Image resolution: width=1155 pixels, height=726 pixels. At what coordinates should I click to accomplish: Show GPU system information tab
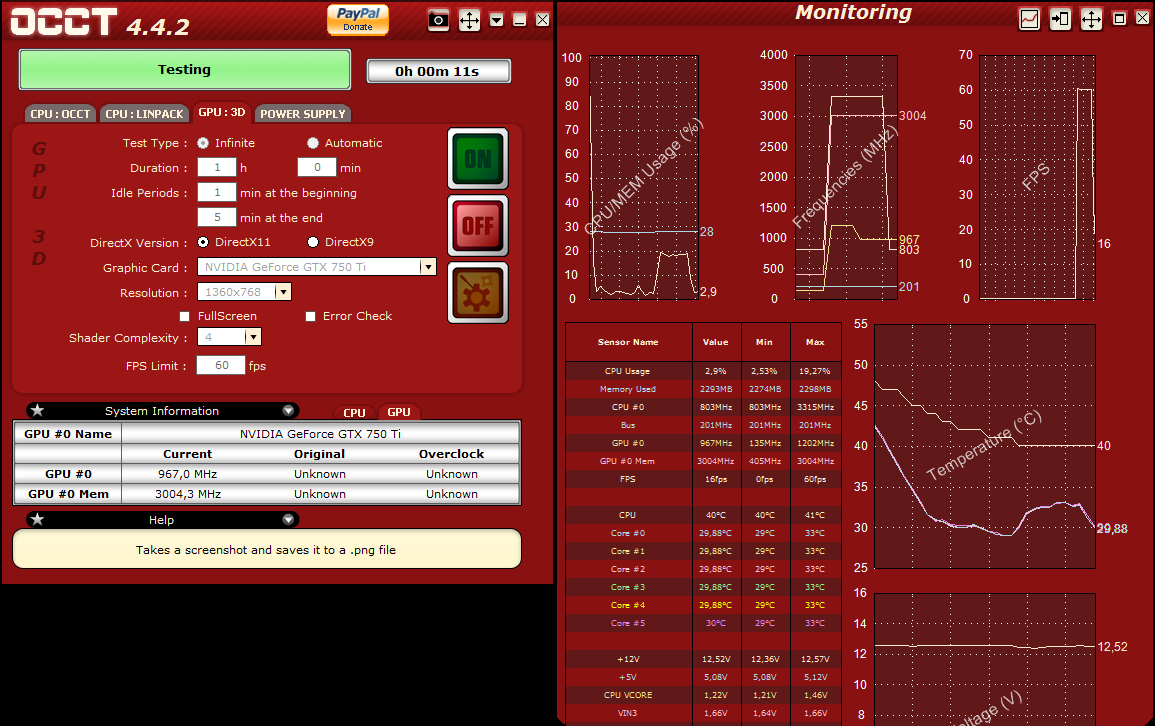[x=399, y=412]
